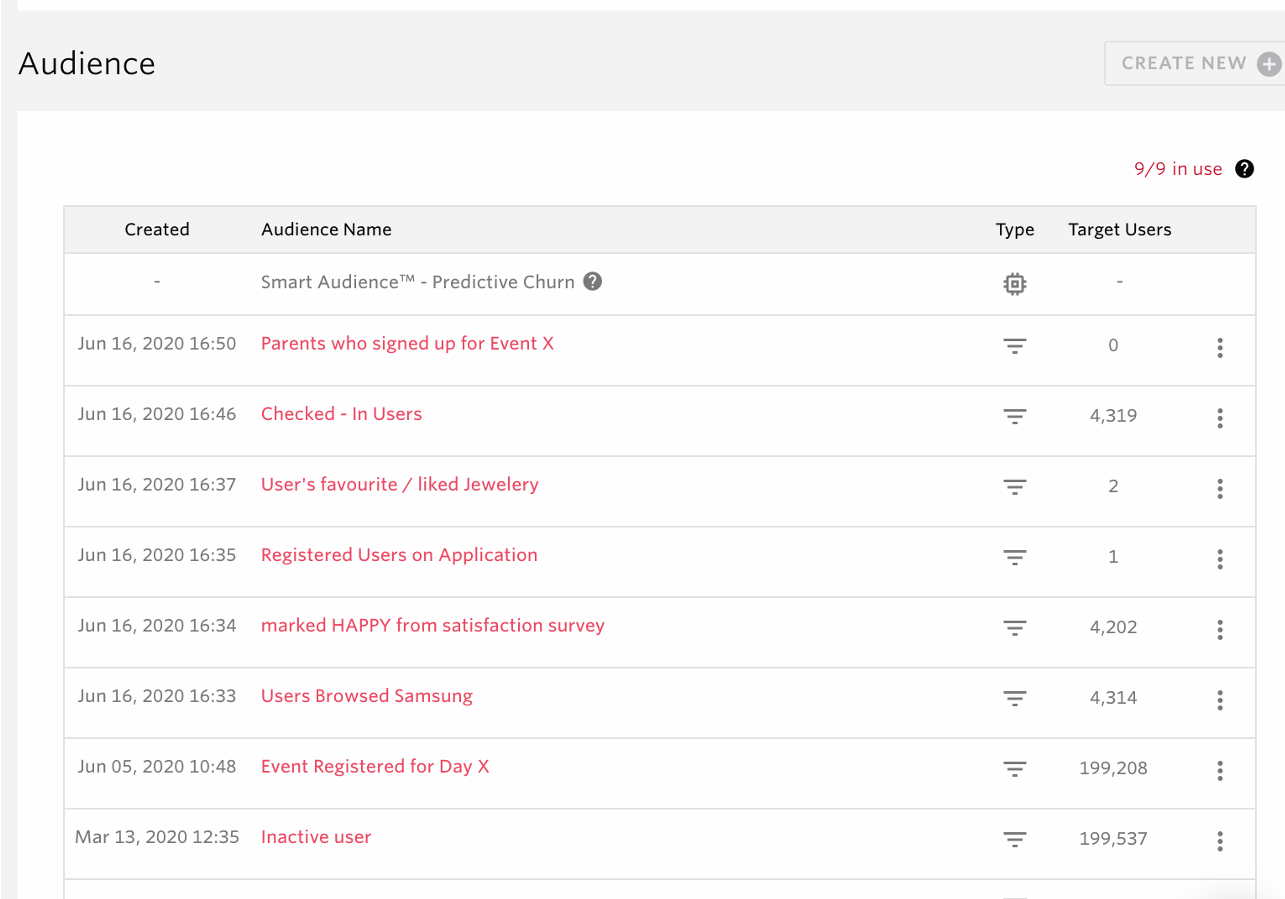Click filter type icon for Parents who signed up

[x=1015, y=347]
